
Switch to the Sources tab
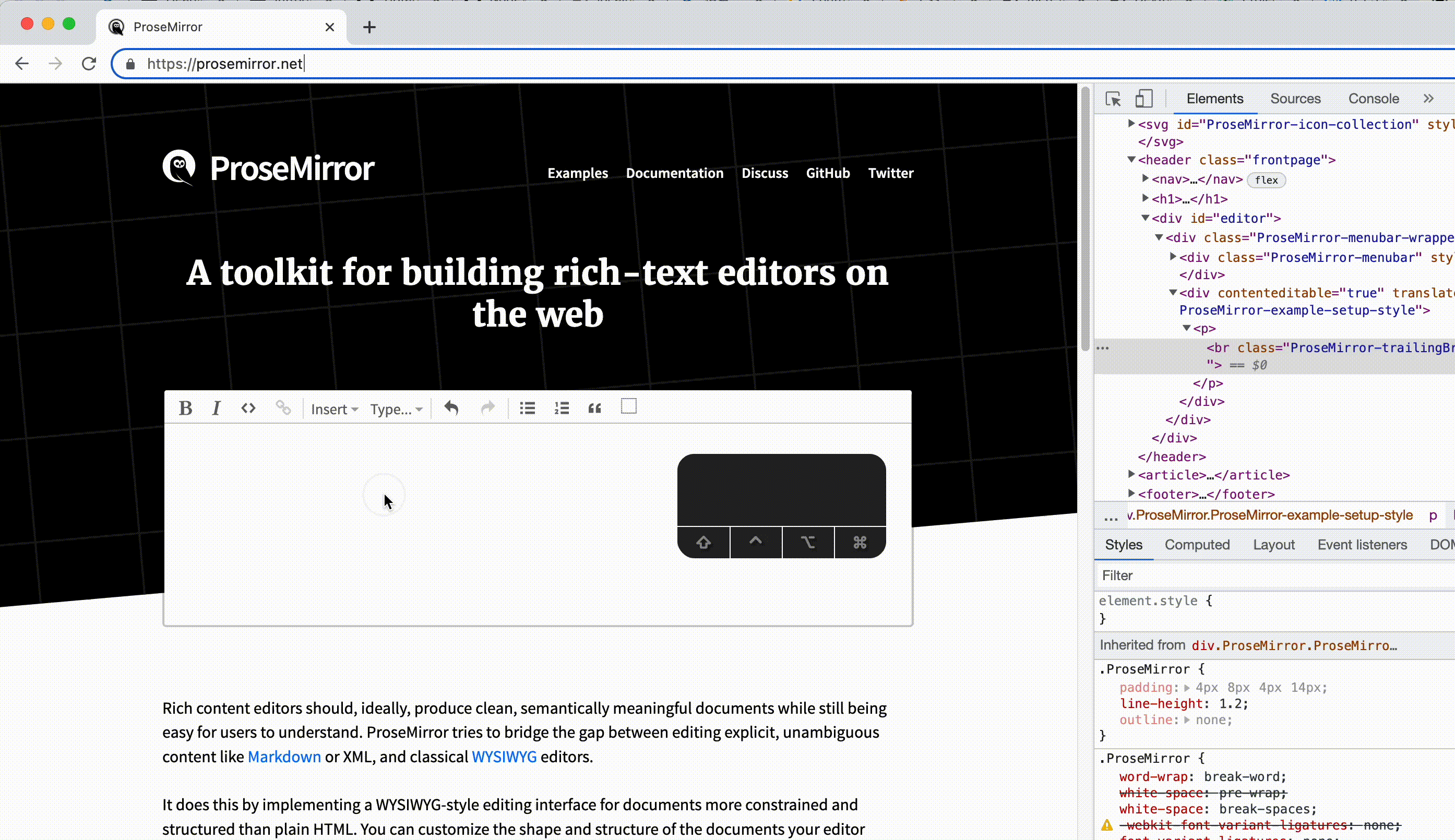tap(1295, 99)
